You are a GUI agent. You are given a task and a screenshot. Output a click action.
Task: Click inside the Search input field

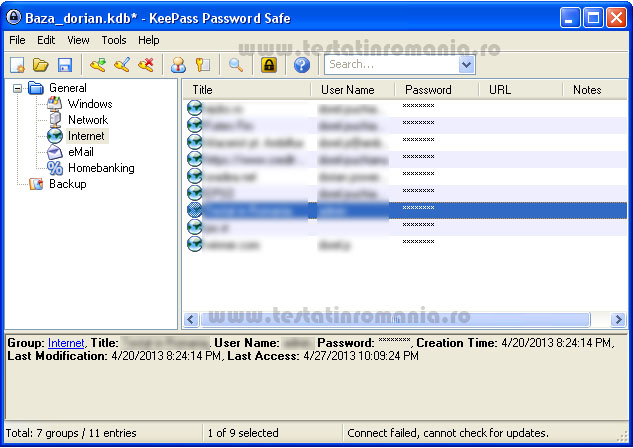[x=392, y=65]
